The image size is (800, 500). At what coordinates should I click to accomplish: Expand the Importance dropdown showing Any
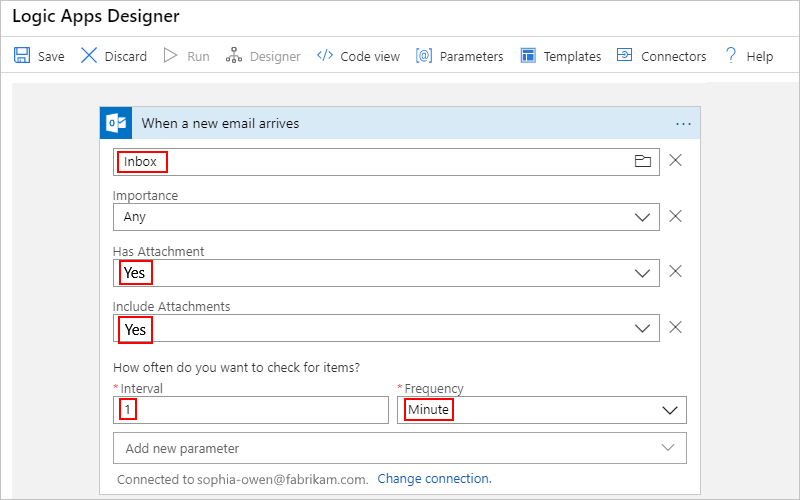(x=642, y=217)
